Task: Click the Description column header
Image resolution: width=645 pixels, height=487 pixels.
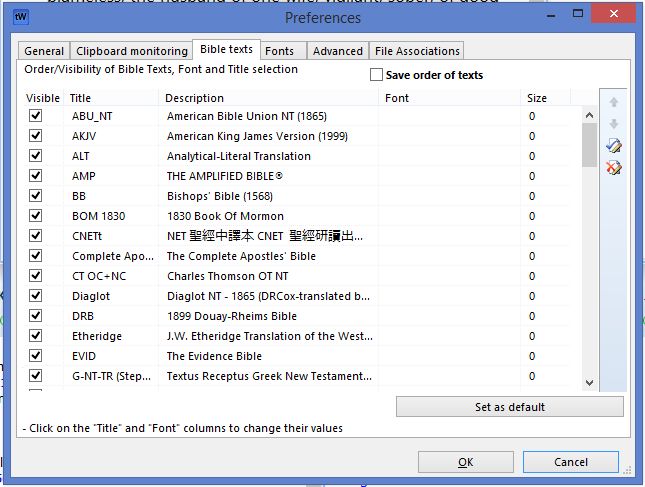Action: click(269, 98)
